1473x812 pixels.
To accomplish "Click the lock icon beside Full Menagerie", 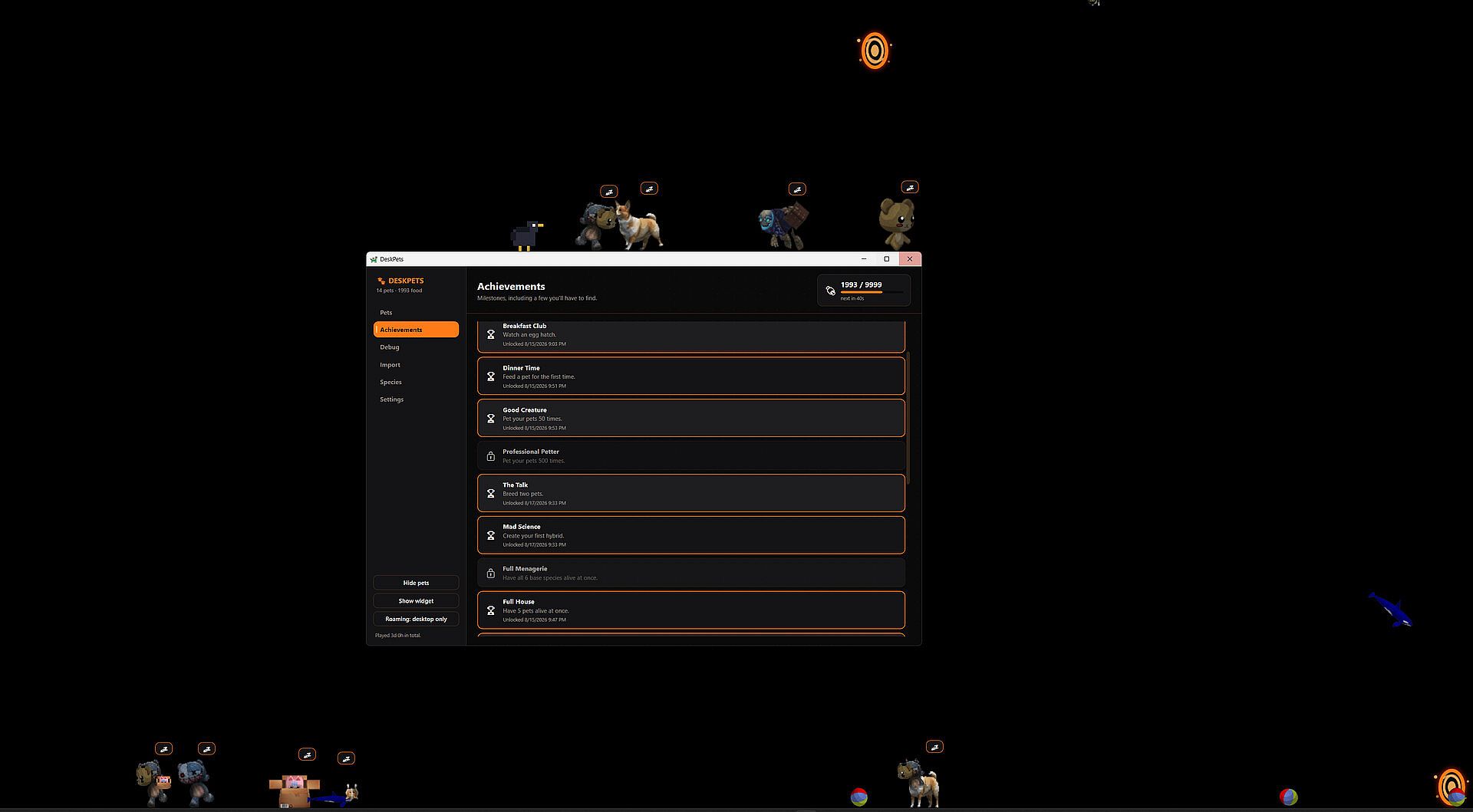I will pos(491,573).
